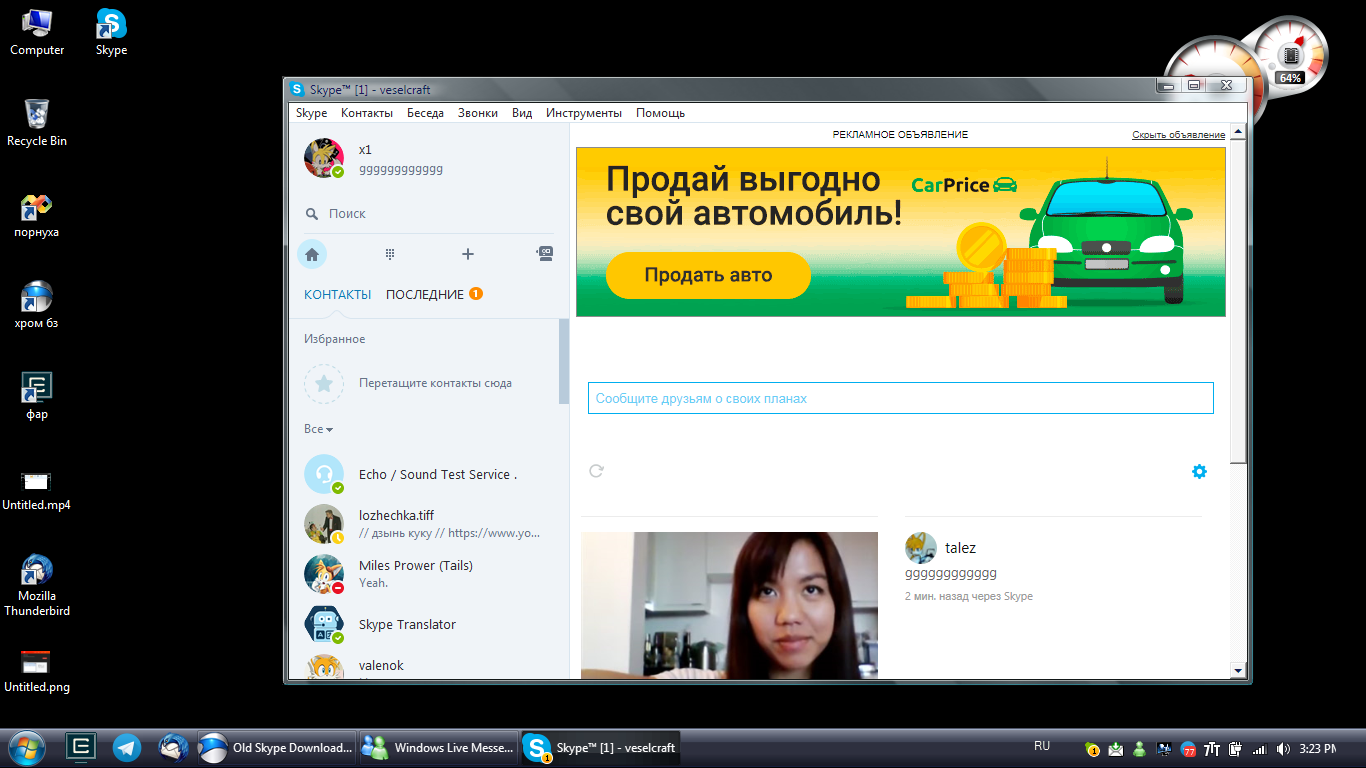Click the Telegram taskbar icon
Viewport: 1366px width, 768px height.
tap(127, 747)
